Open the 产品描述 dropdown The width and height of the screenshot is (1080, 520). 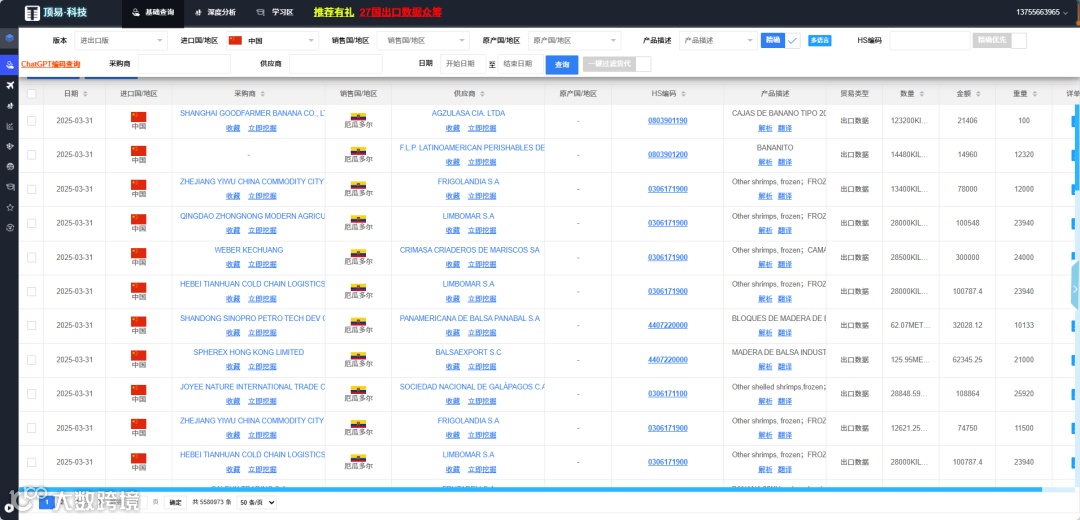[x=718, y=41]
